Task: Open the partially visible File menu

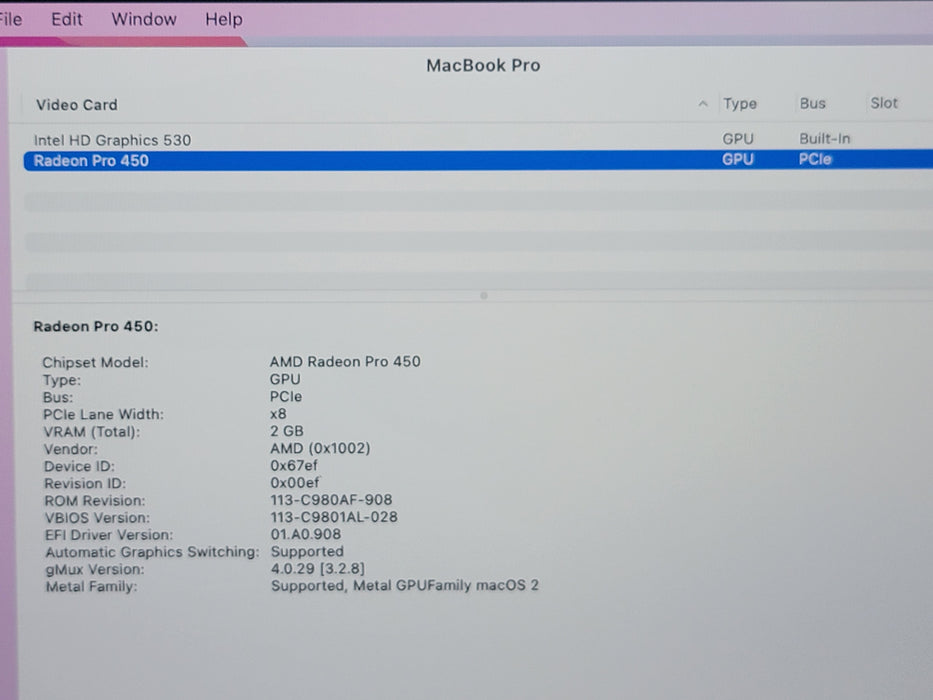Action: (11, 19)
